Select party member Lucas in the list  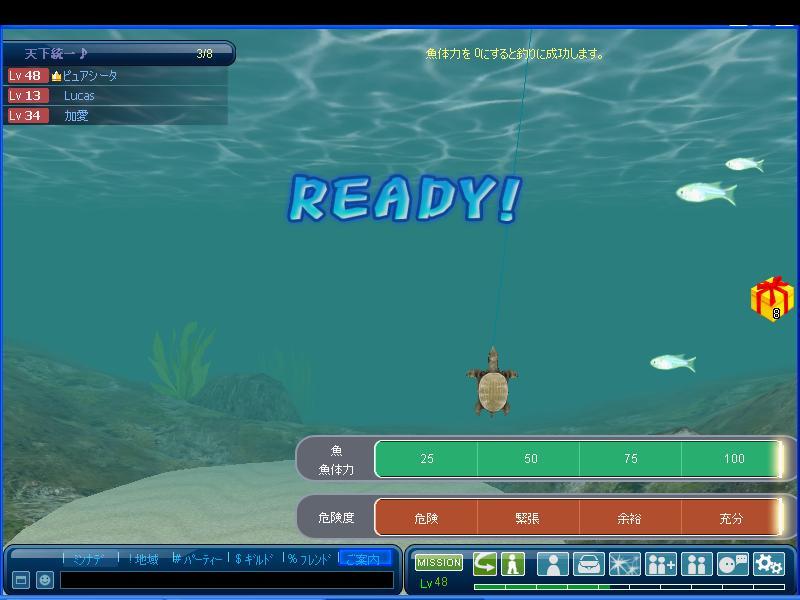click(x=79, y=95)
